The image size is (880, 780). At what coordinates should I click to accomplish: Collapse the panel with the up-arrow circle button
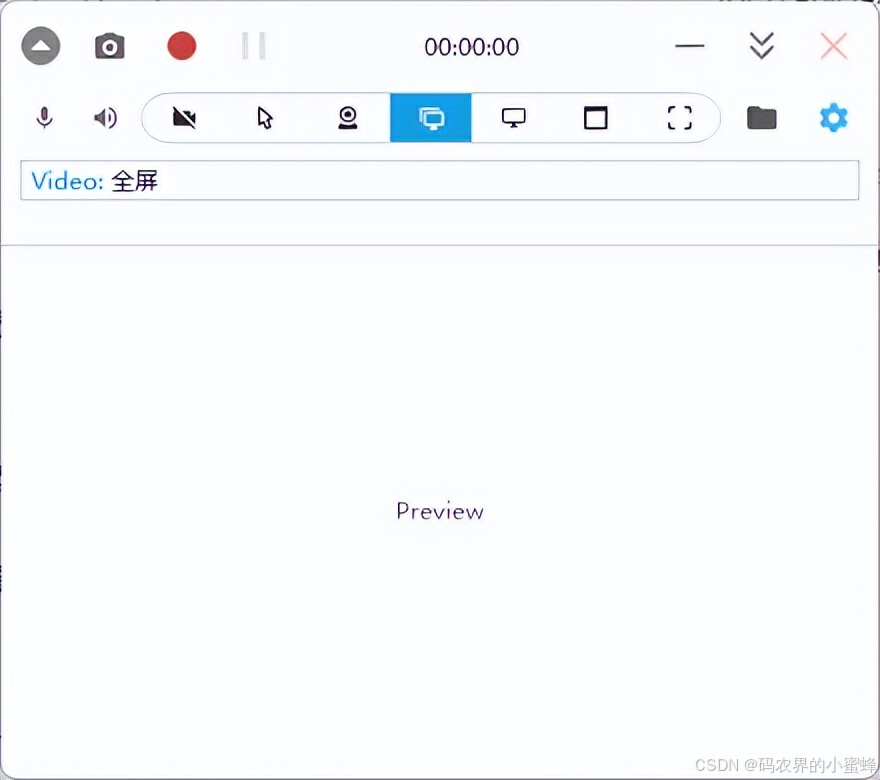(x=40, y=46)
